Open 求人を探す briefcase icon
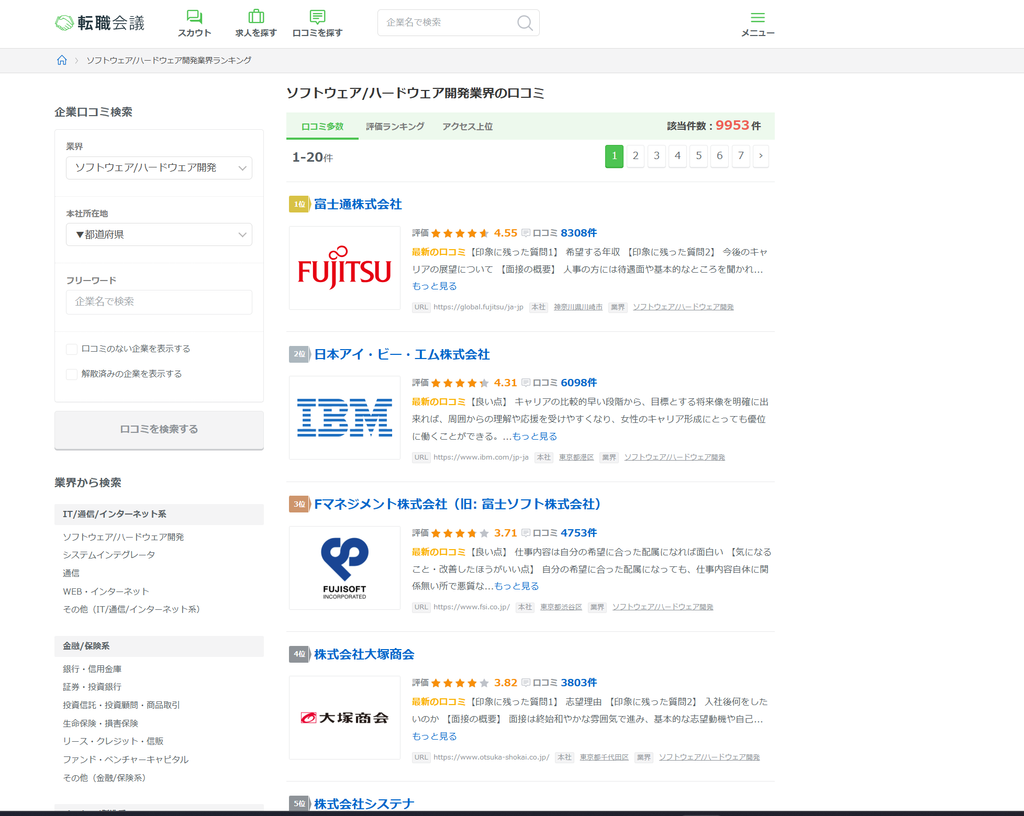 click(x=256, y=24)
